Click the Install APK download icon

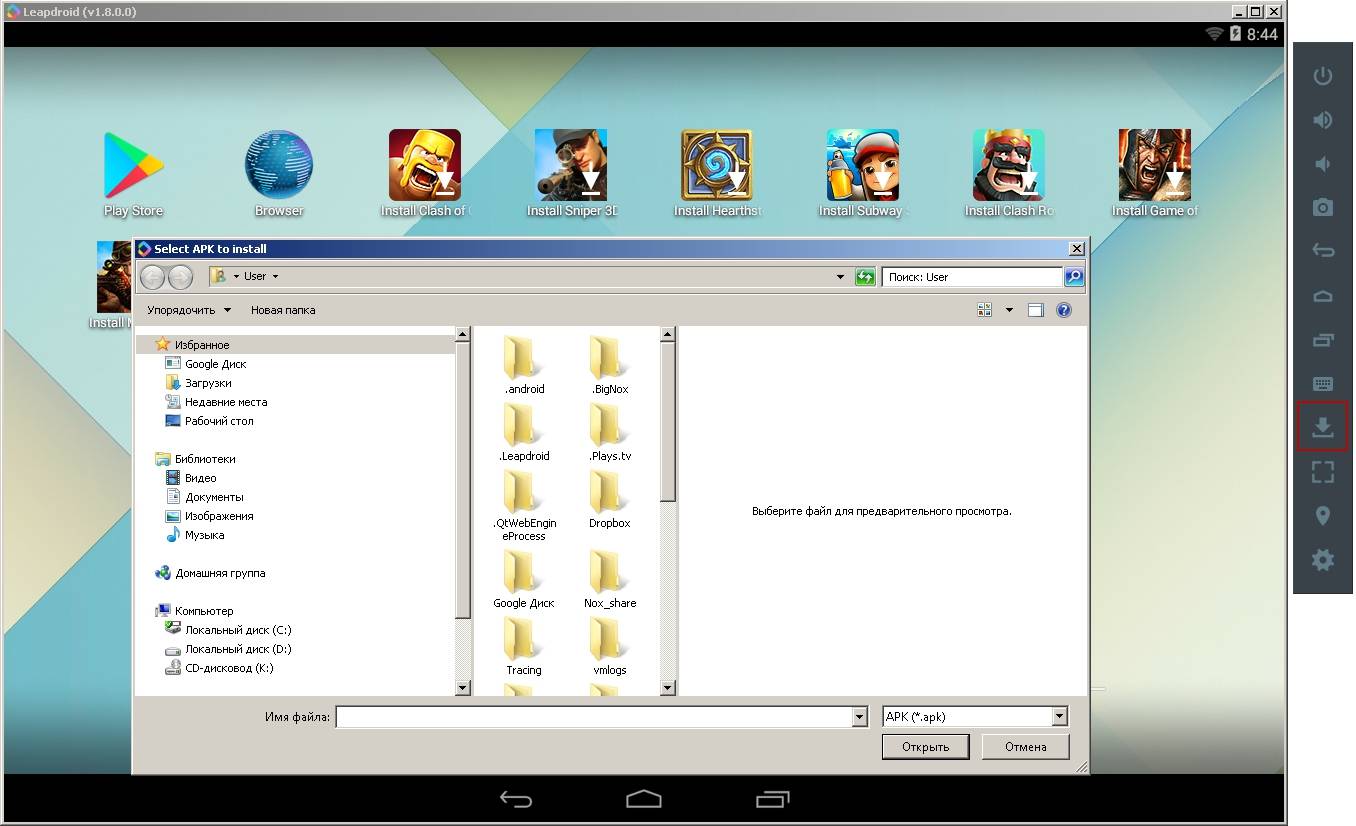point(1322,427)
